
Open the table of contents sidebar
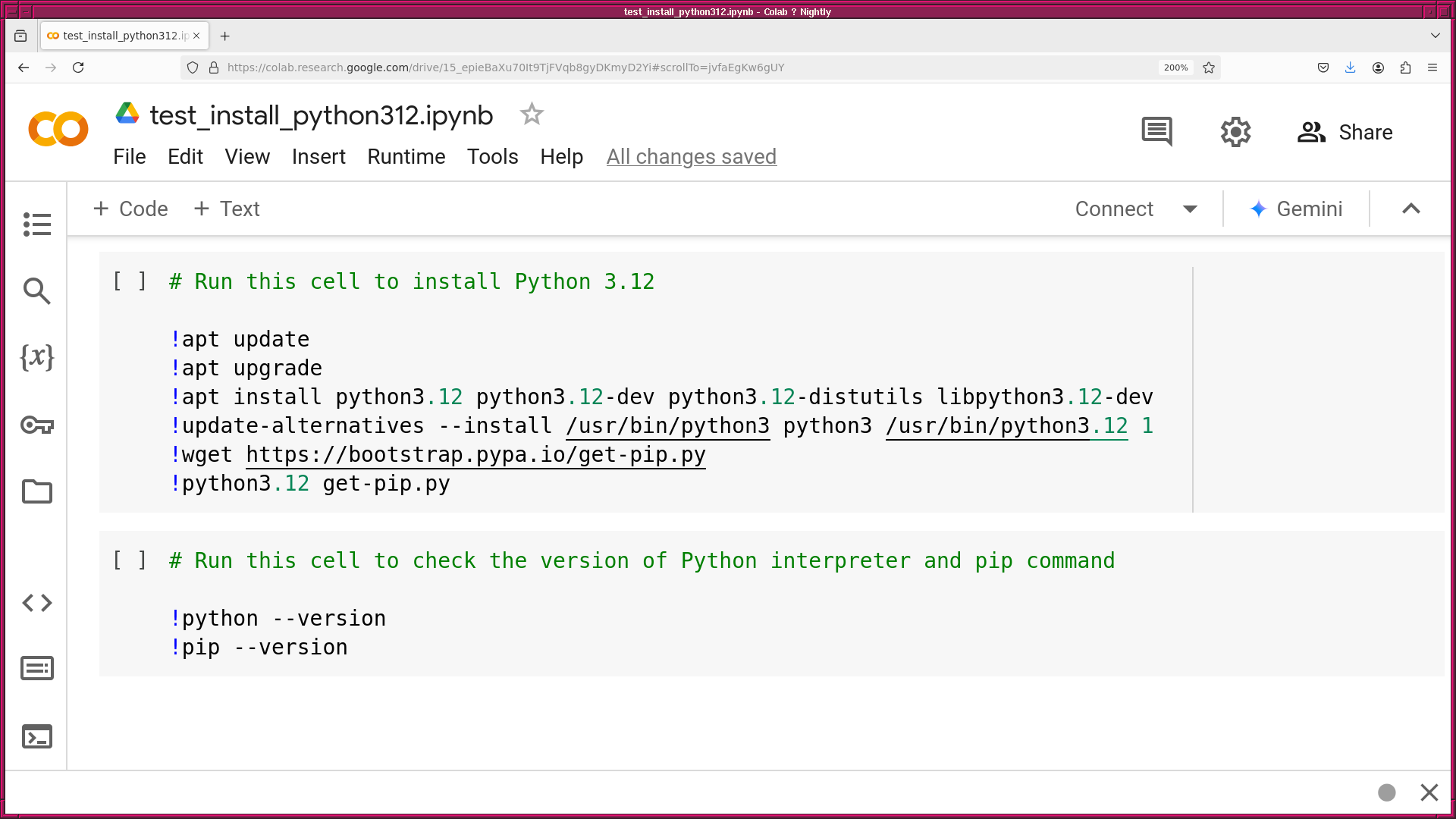click(36, 224)
